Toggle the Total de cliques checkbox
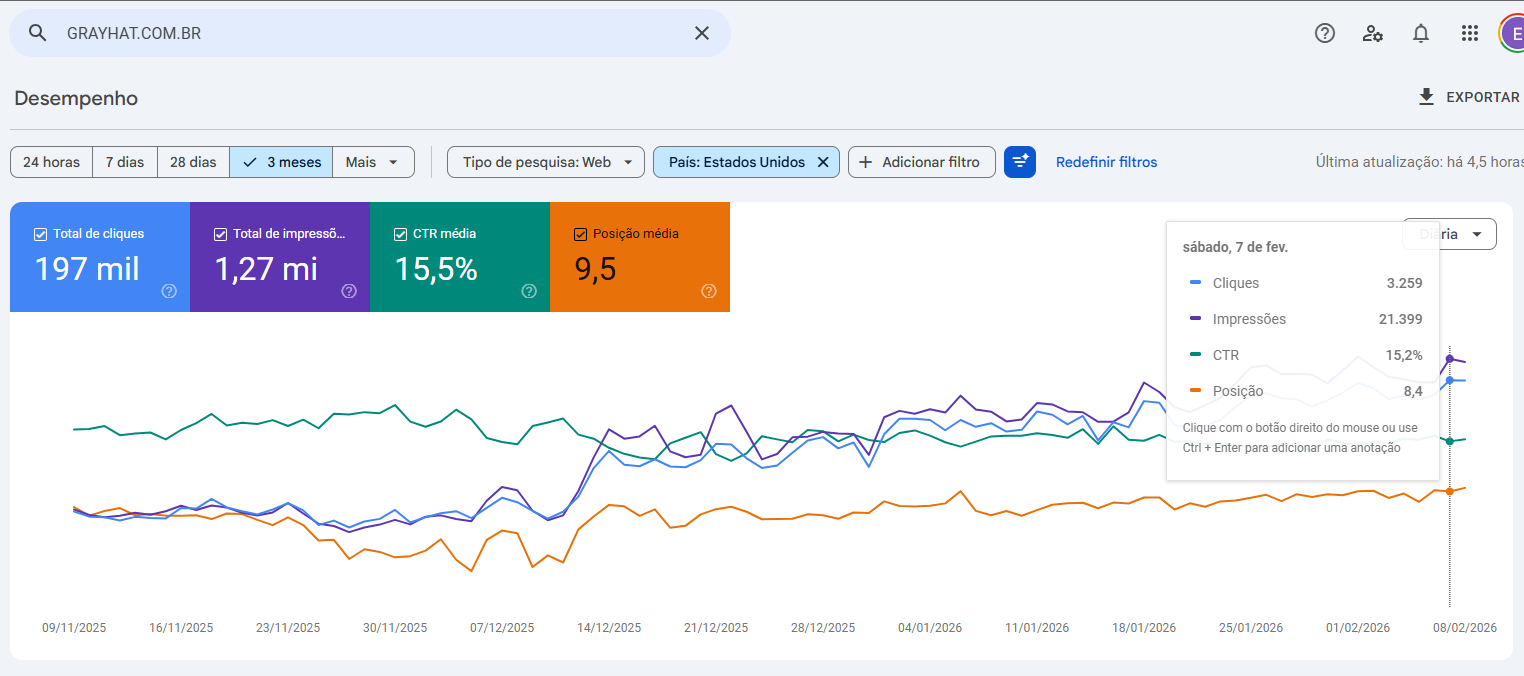1524x676 pixels. tap(41, 234)
